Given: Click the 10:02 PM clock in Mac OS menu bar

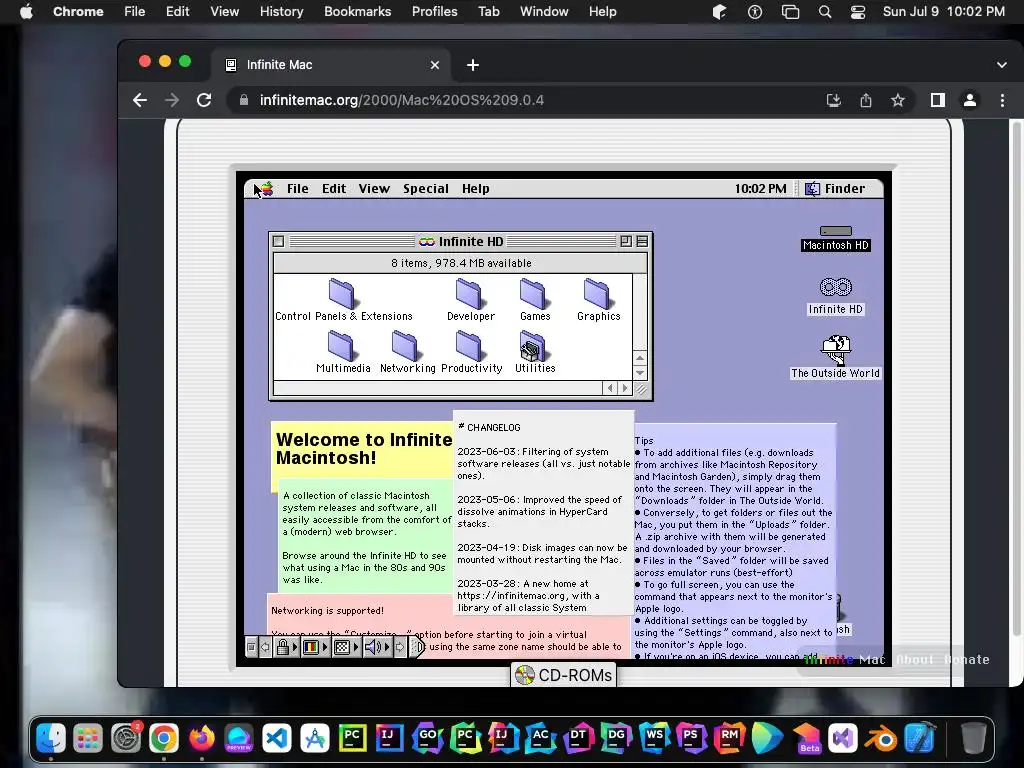Looking at the screenshot, I should (x=760, y=189).
